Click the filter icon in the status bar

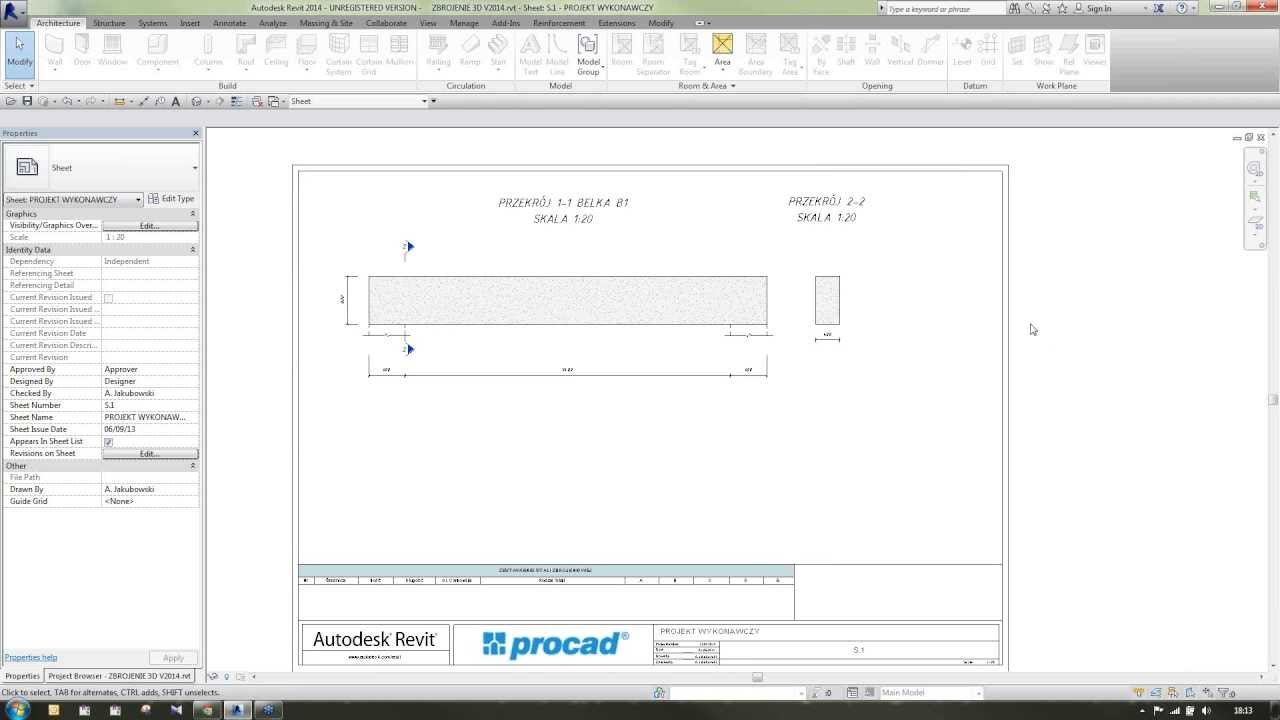pyautogui.click(x=1223, y=692)
